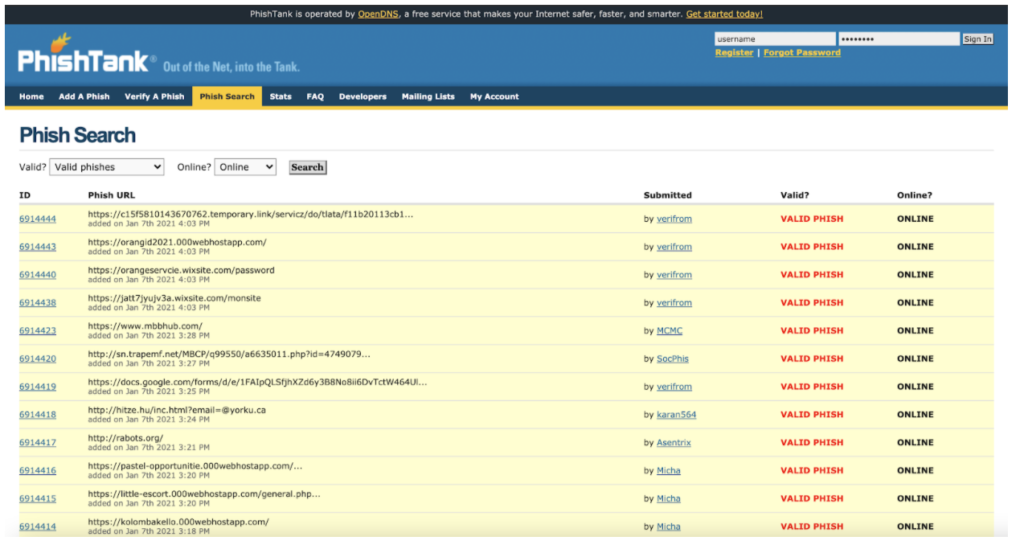Select the orangeservcie.wixsite.com/password URL text

pos(181,271)
